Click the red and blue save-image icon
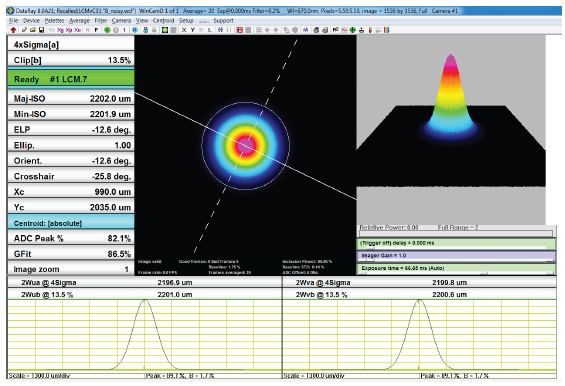This screenshot has width=565, height=386. (x=240, y=30)
